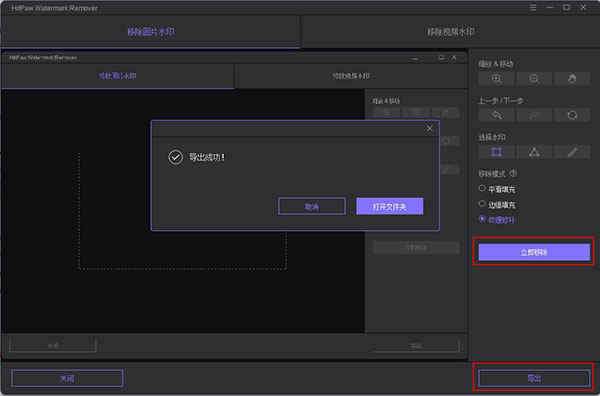Click the purple open folder button in dialog
The height and width of the screenshot is (396, 600).
coord(390,207)
